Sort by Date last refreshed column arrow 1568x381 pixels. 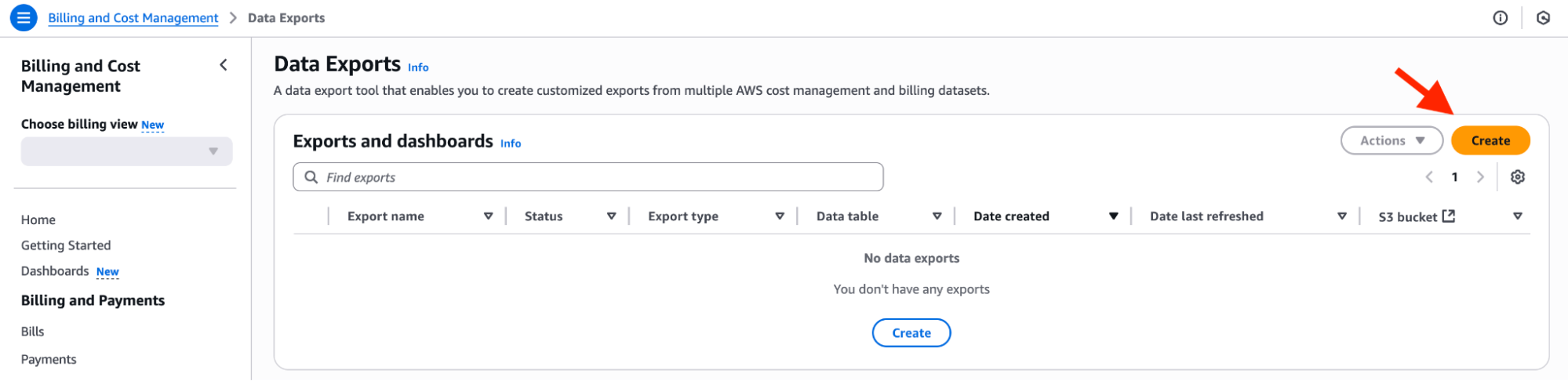1342,216
